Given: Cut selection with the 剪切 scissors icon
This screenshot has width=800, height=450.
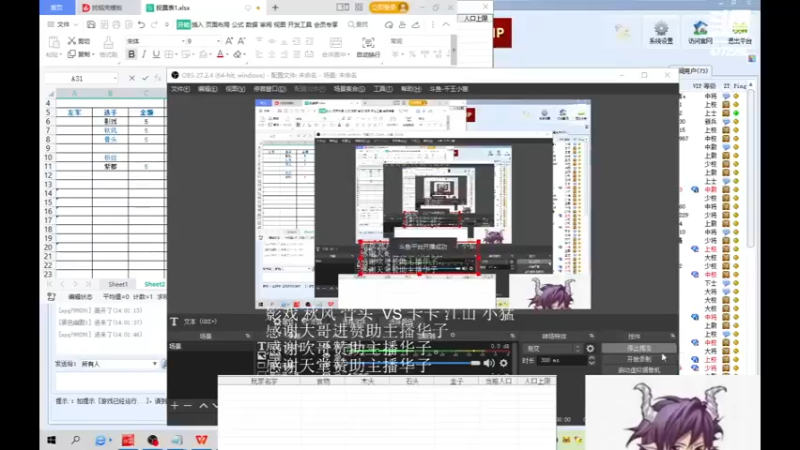Looking at the screenshot, I should point(79,41).
